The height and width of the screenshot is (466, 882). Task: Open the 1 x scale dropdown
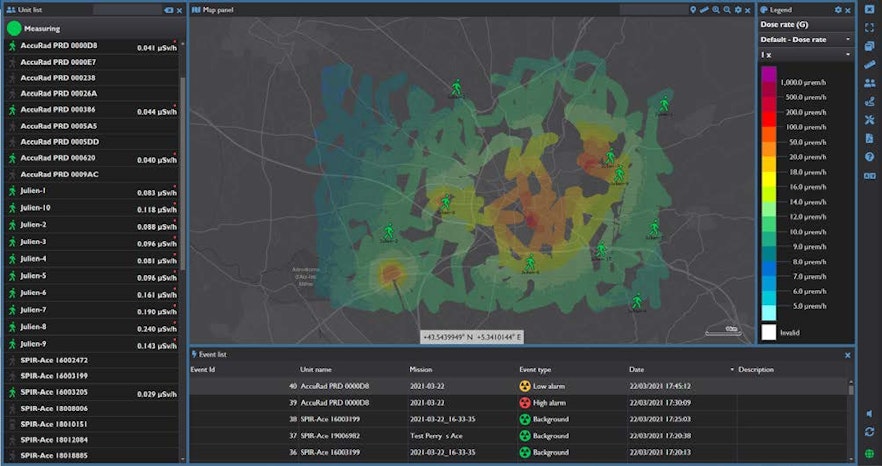(x=848, y=54)
